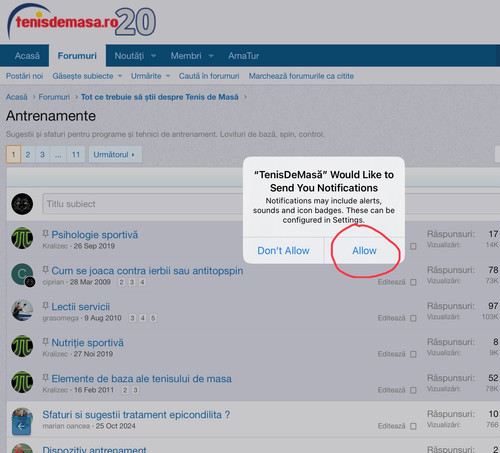Select the Lectii servicii thread checkbox
The height and width of the screenshot is (453, 500).
(413, 318)
